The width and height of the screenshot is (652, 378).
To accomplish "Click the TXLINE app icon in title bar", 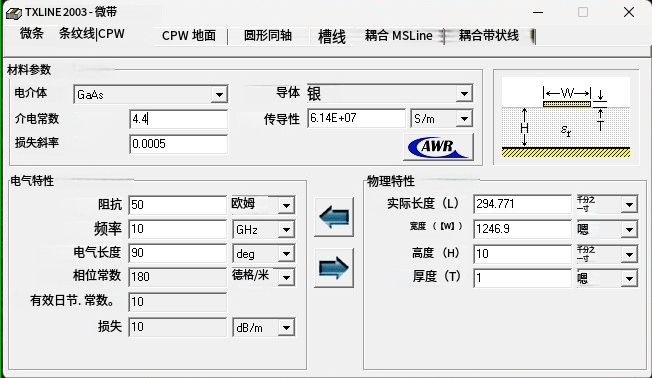I will (14, 13).
